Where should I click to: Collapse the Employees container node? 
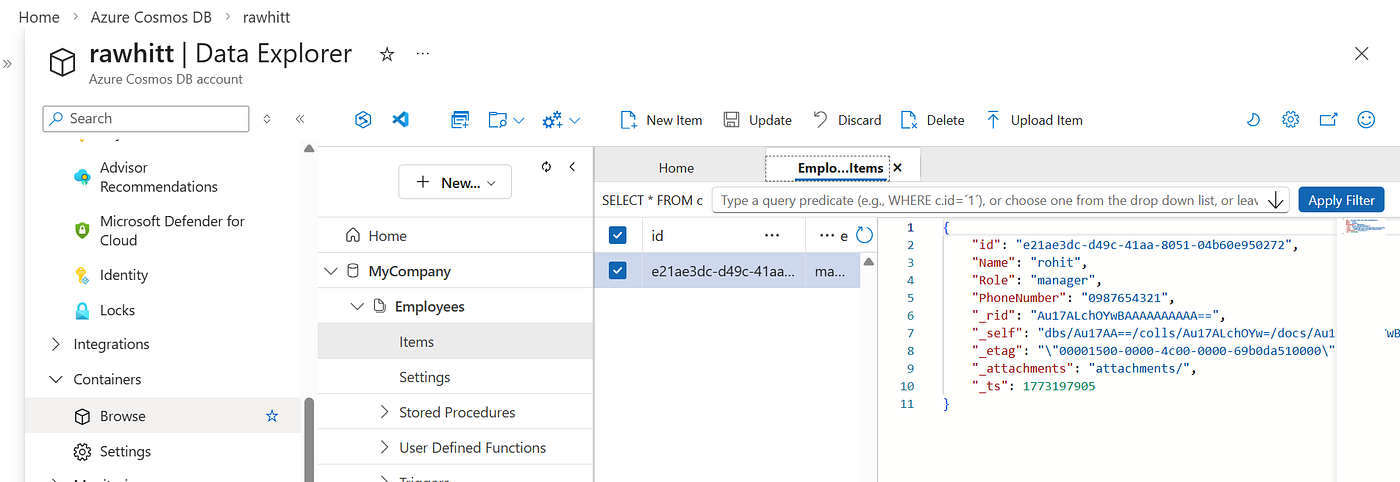pyautogui.click(x=357, y=306)
